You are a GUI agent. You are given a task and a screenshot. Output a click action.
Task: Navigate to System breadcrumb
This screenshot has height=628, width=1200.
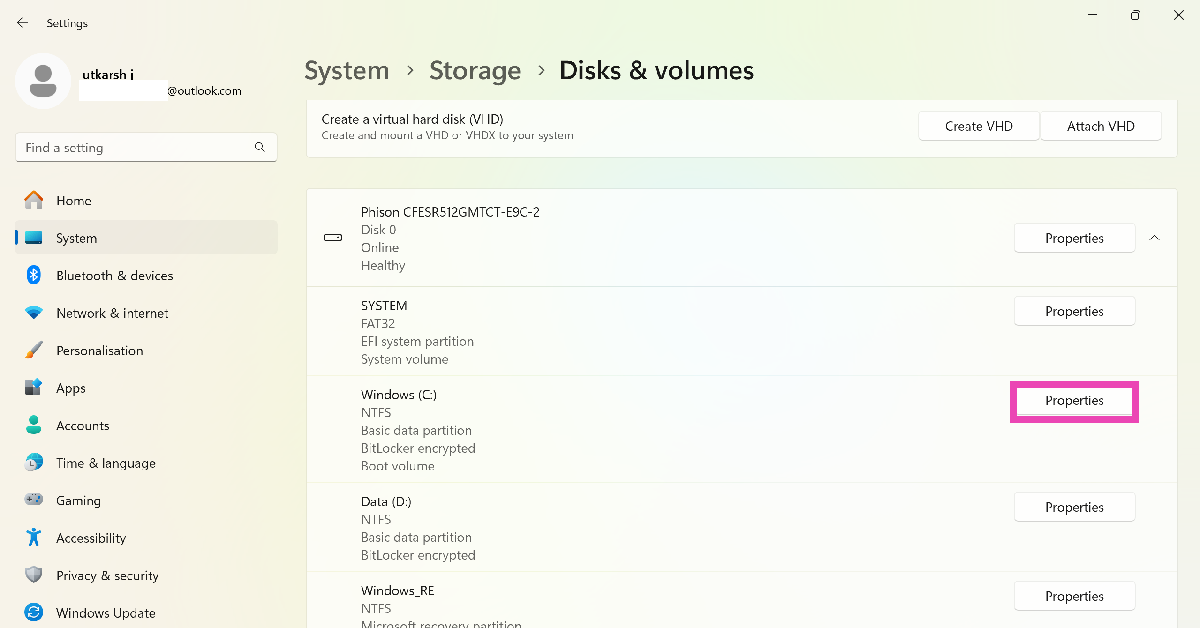(346, 71)
